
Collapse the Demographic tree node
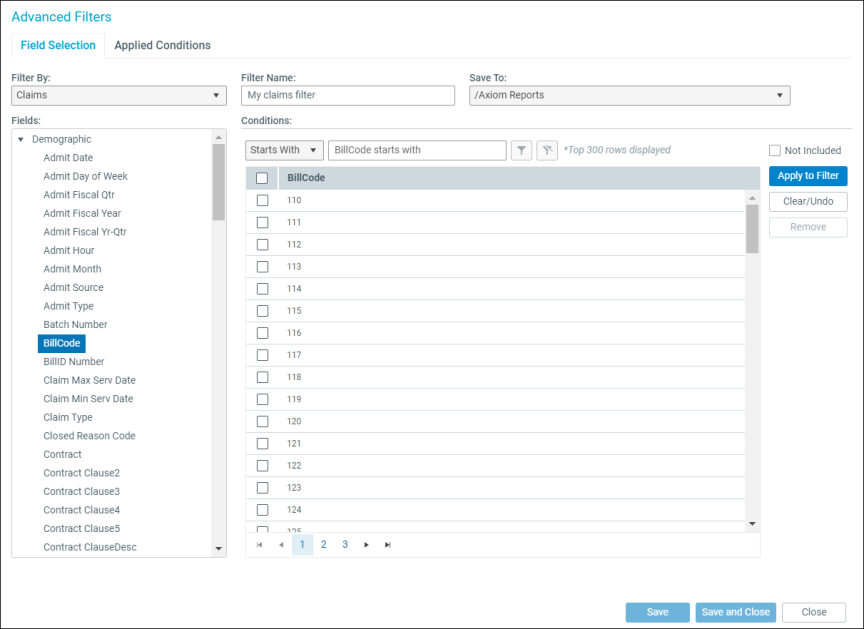21,140
